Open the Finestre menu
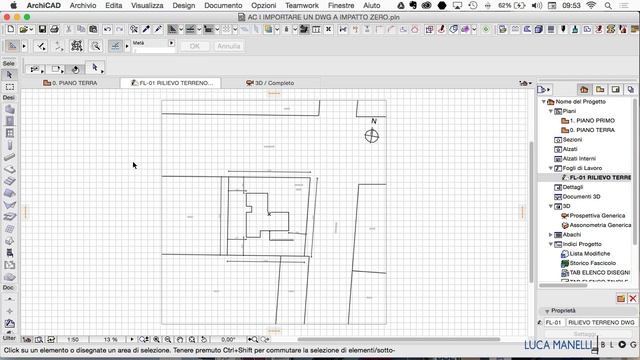This screenshot has height=360, width=640. point(341,6)
